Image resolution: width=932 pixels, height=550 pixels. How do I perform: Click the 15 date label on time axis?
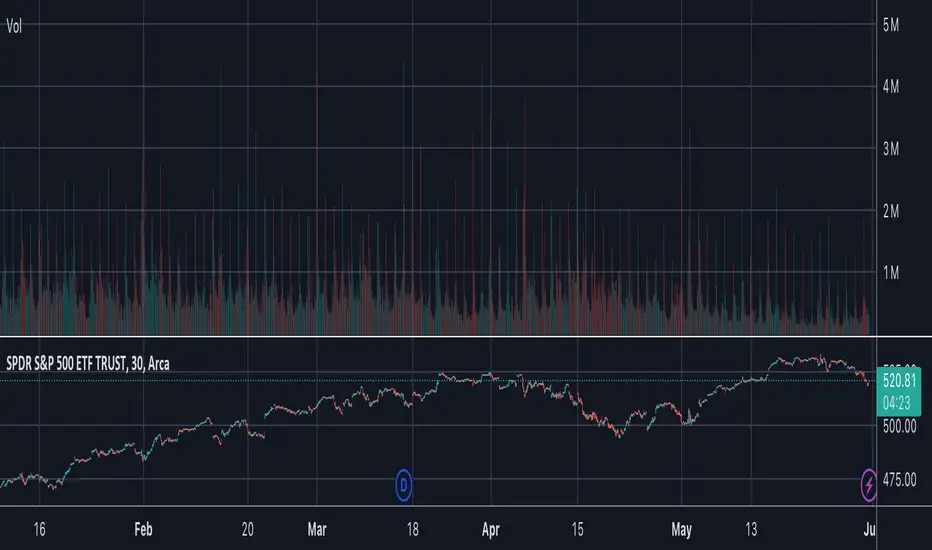tap(577, 529)
